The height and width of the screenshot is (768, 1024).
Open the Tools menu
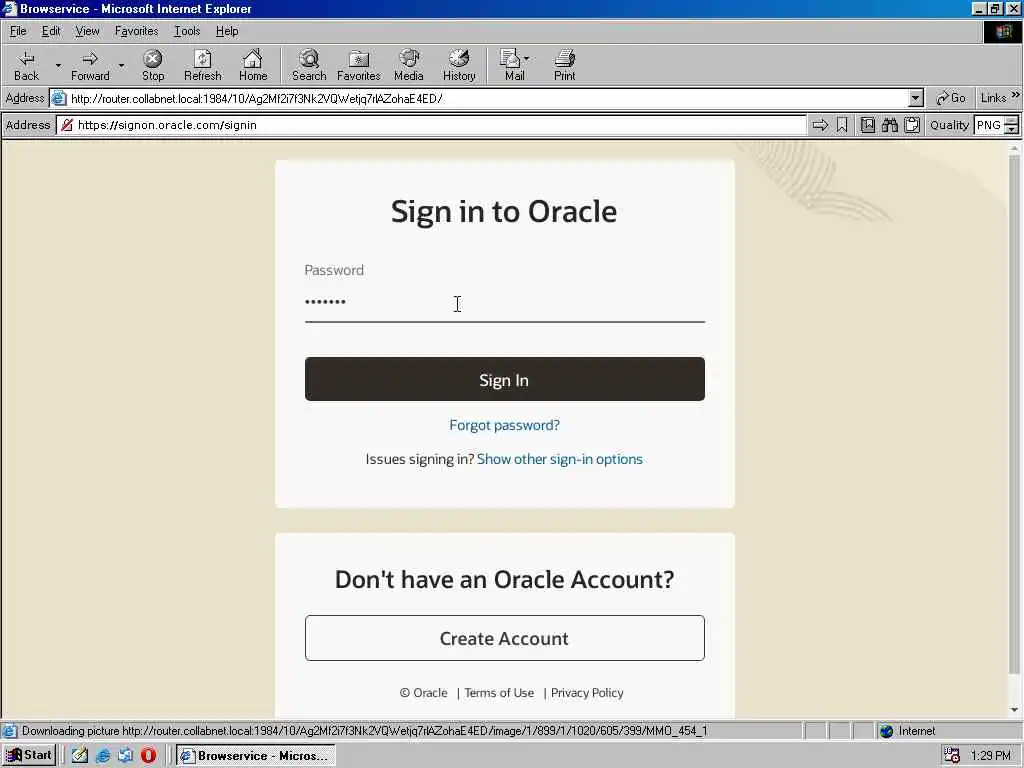pos(187,31)
